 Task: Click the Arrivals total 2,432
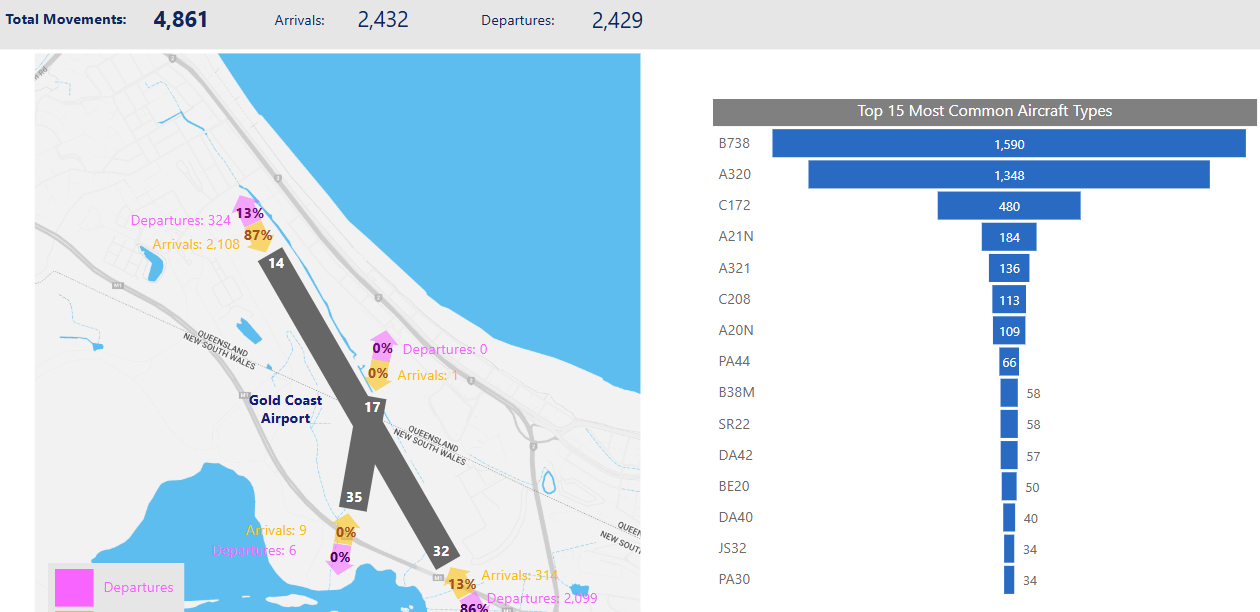click(383, 20)
